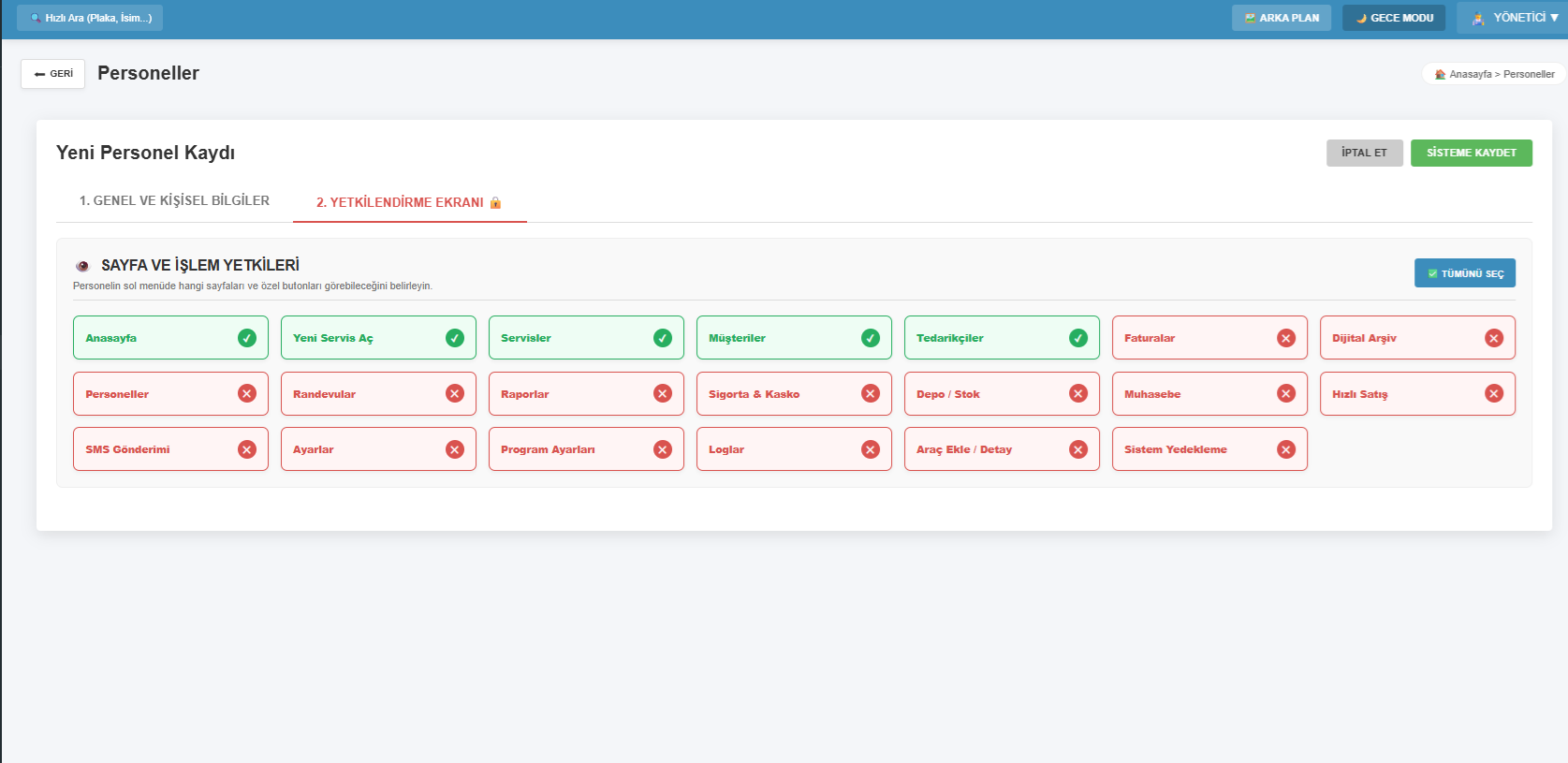1568x763 pixels.
Task: Switch to Genel ve Kişisel Bilgiler tab
Action: point(174,200)
